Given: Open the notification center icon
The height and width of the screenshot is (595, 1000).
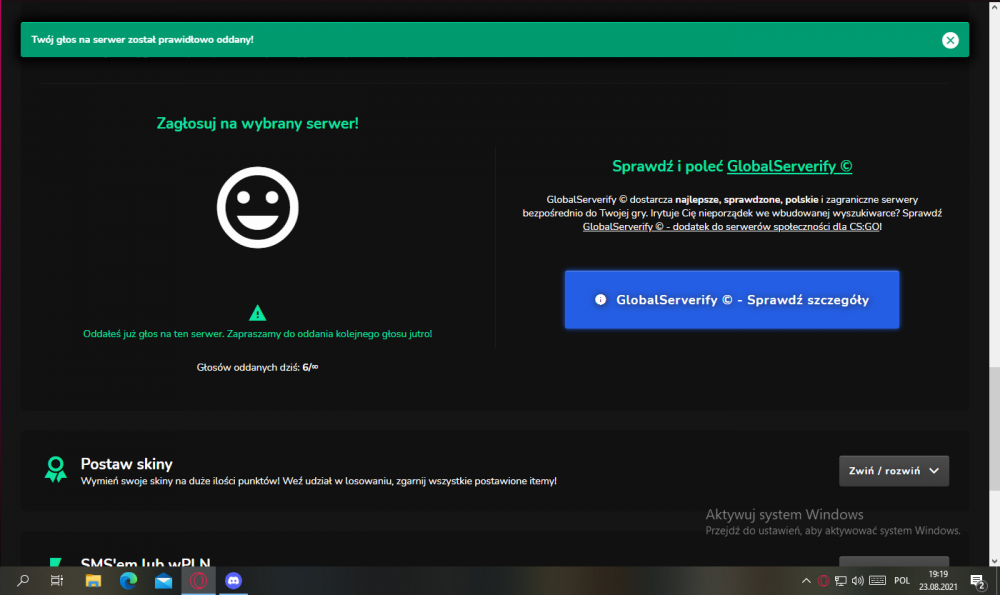Looking at the screenshot, I should 978,581.
